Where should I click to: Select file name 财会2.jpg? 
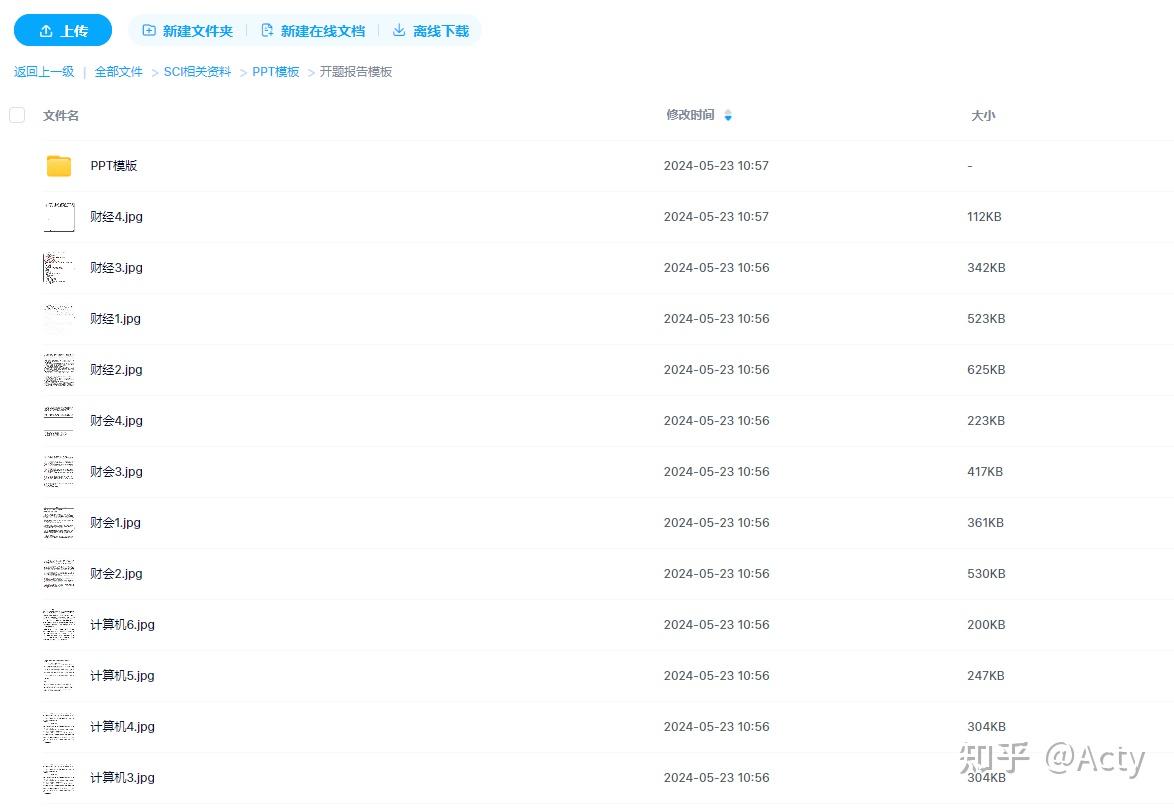pos(116,573)
